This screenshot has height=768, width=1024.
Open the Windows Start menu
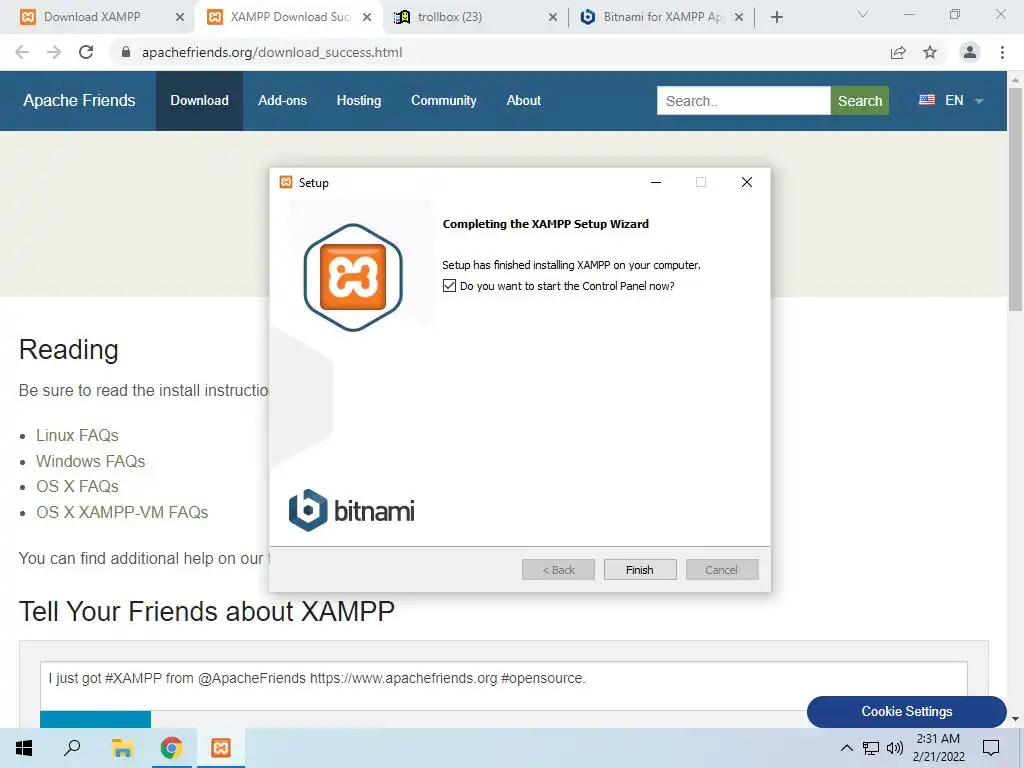[x=24, y=748]
